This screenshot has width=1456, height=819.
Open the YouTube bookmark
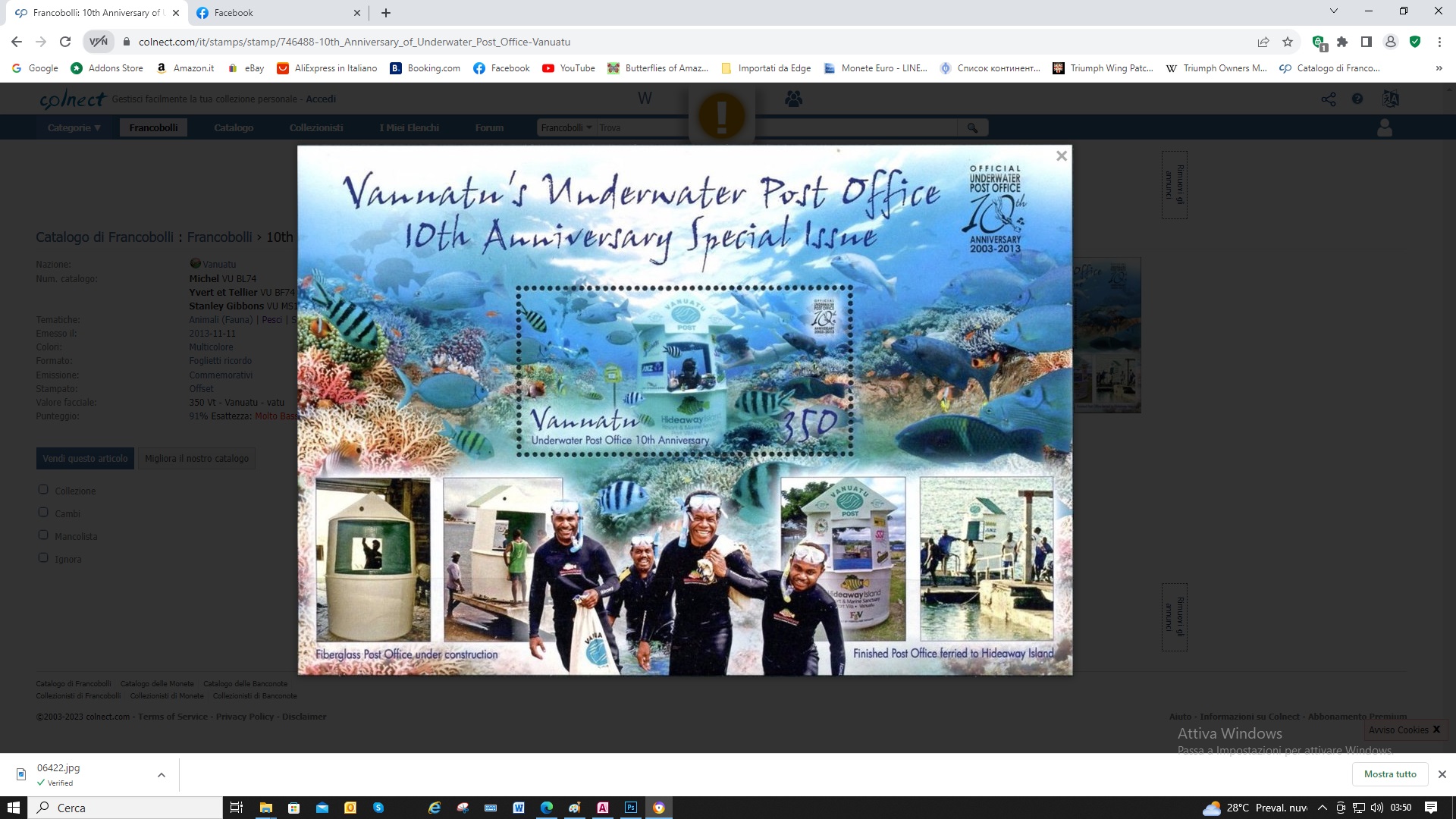[569, 68]
